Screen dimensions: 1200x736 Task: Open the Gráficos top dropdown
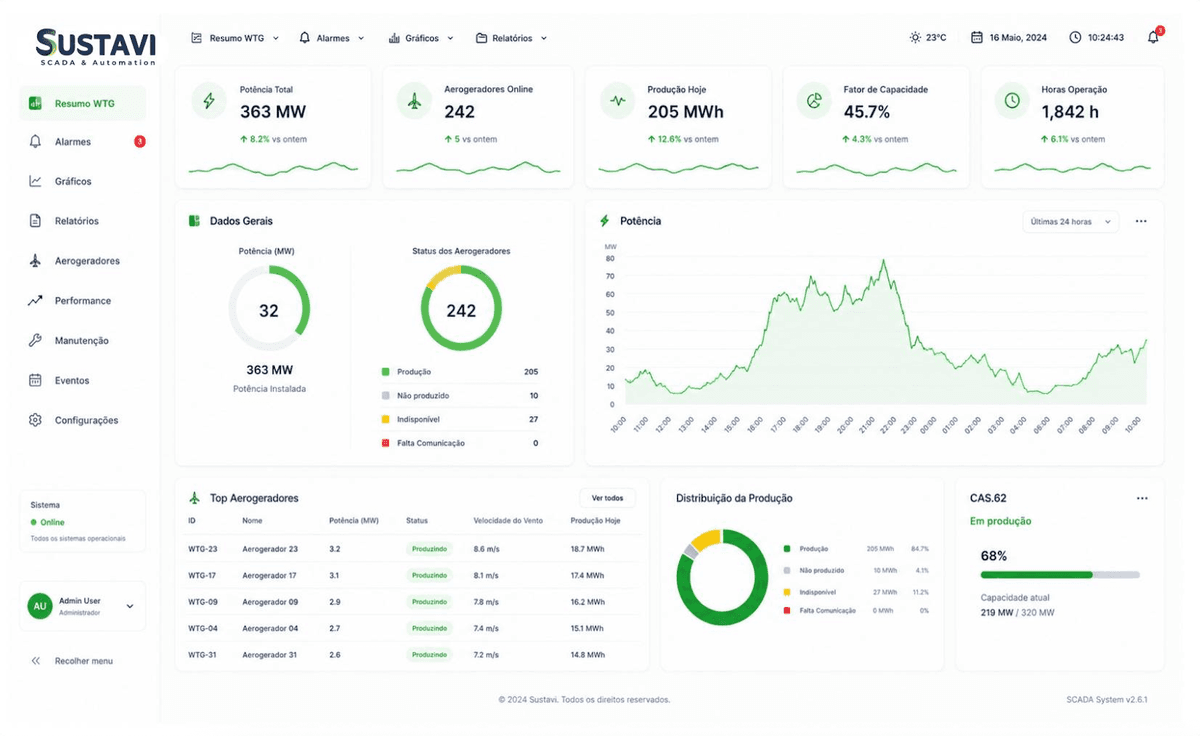pos(421,38)
